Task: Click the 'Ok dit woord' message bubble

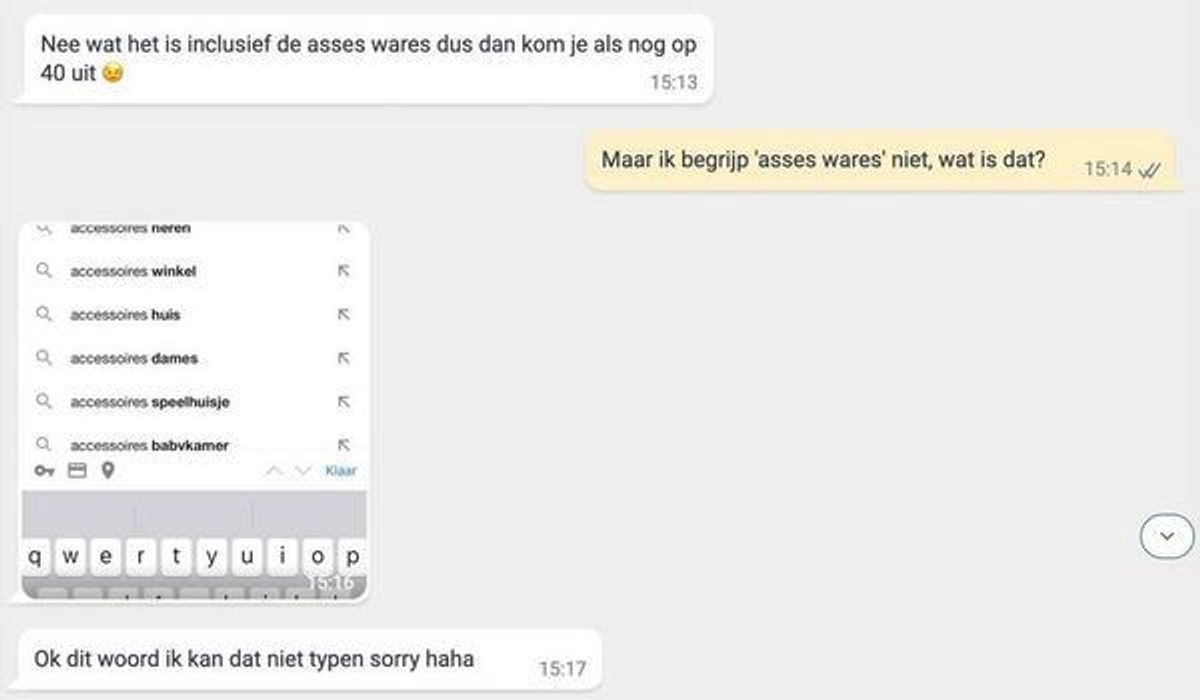Action: coord(310,660)
